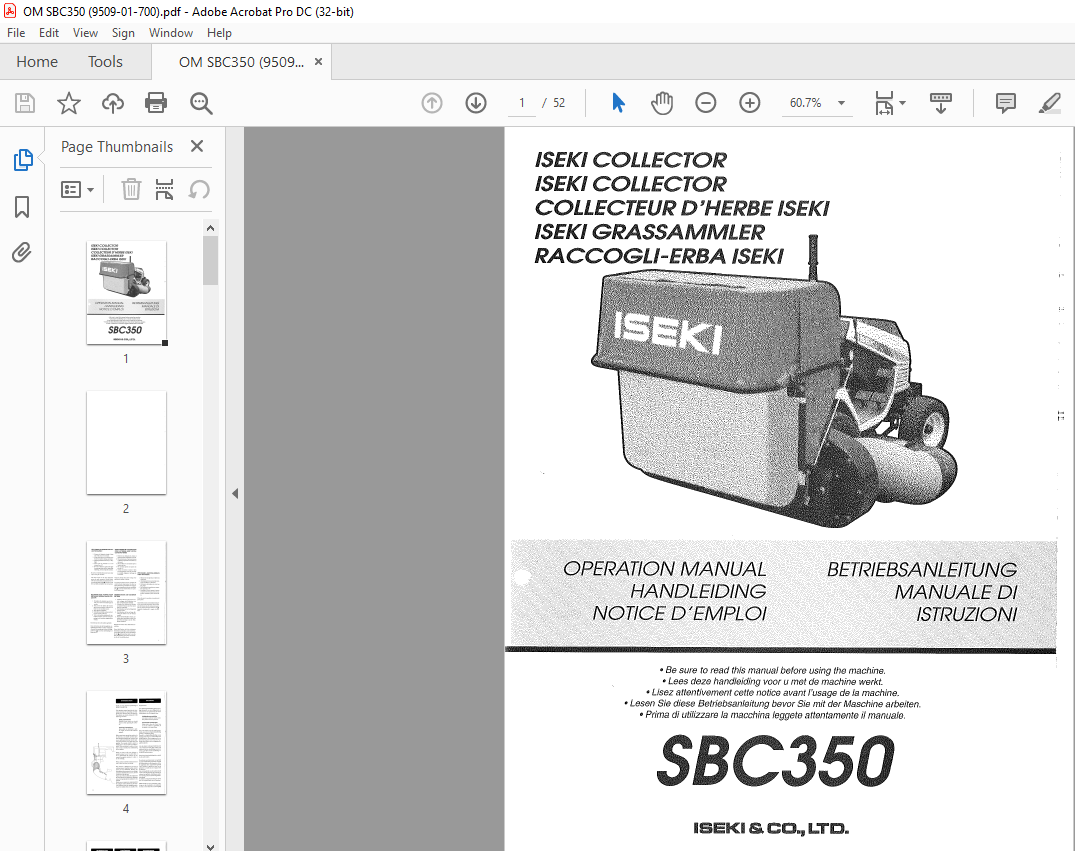The width and height of the screenshot is (1075, 851).
Task: Print the document with the printer icon
Action: coord(156,103)
